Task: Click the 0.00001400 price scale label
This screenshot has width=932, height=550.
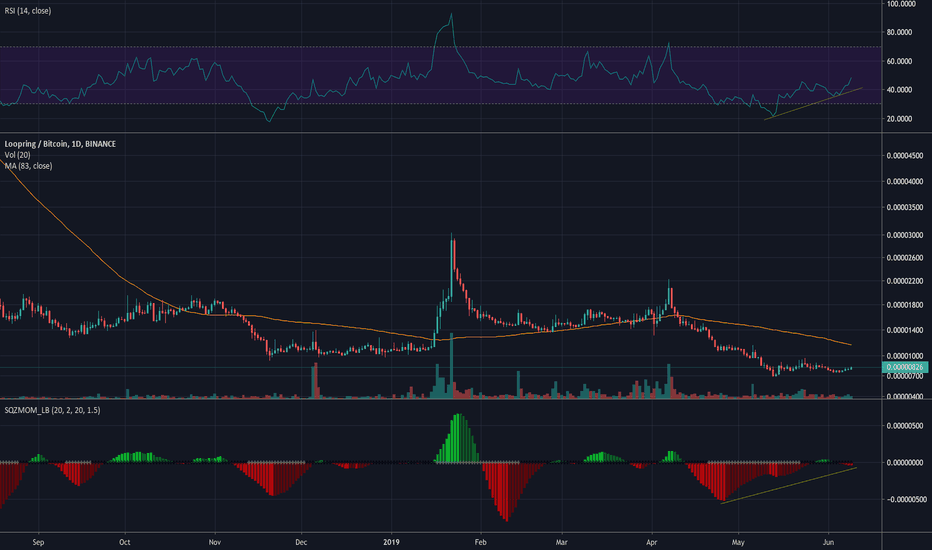Action: click(905, 330)
